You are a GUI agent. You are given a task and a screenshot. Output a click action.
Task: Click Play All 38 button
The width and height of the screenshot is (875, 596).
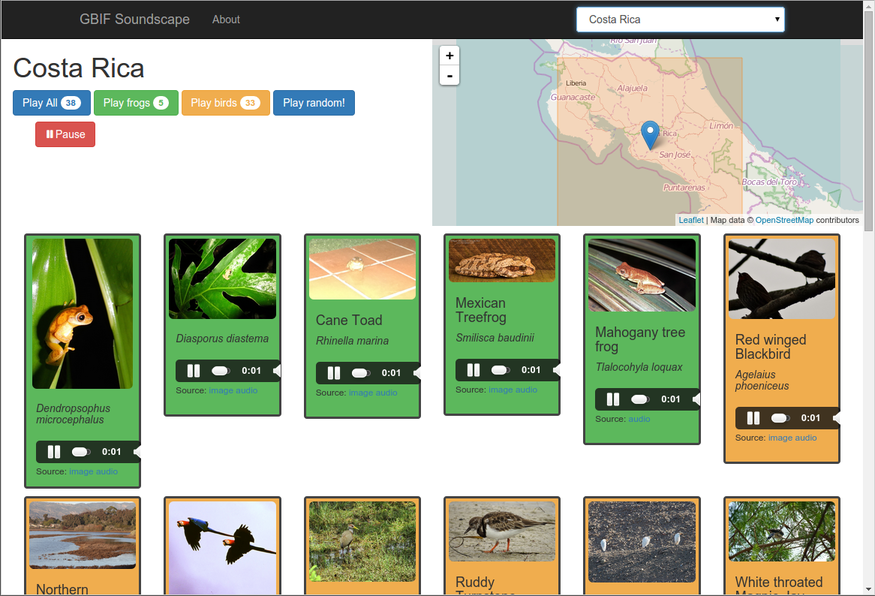tap(51, 103)
